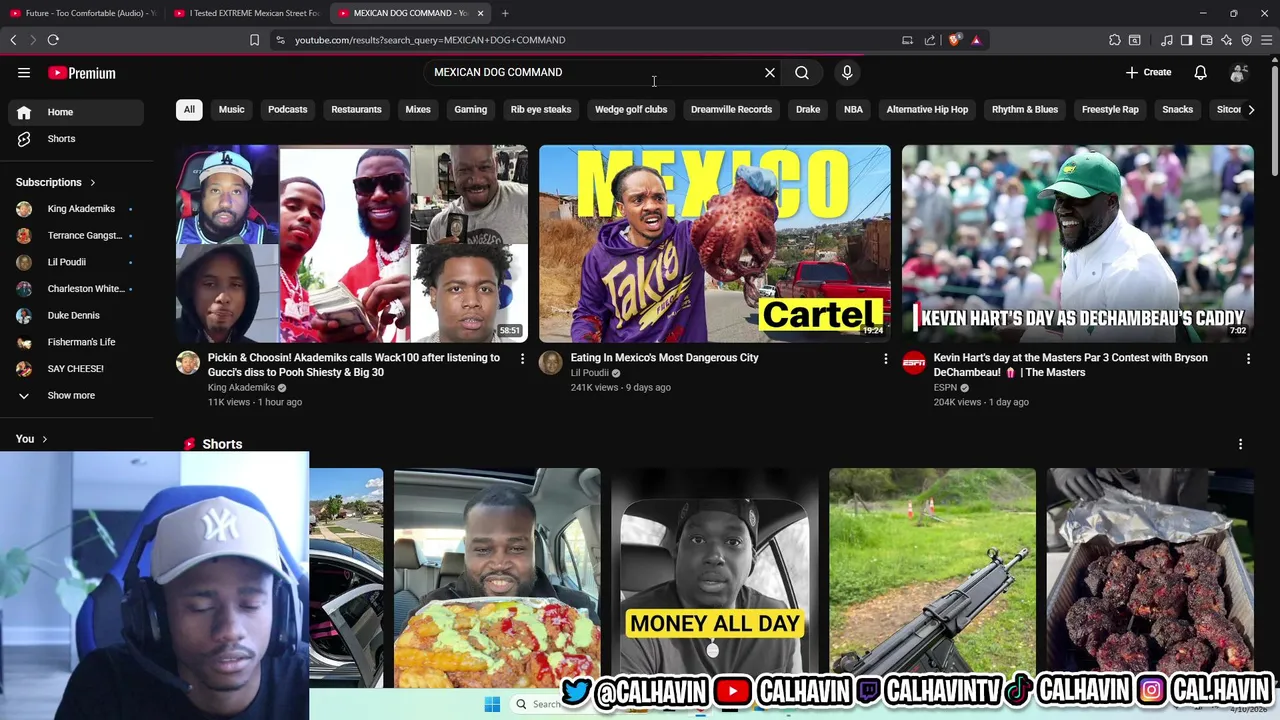Screen dimensions: 1280x720
Task: Click the share page icon in address bar
Action: pos(930,40)
